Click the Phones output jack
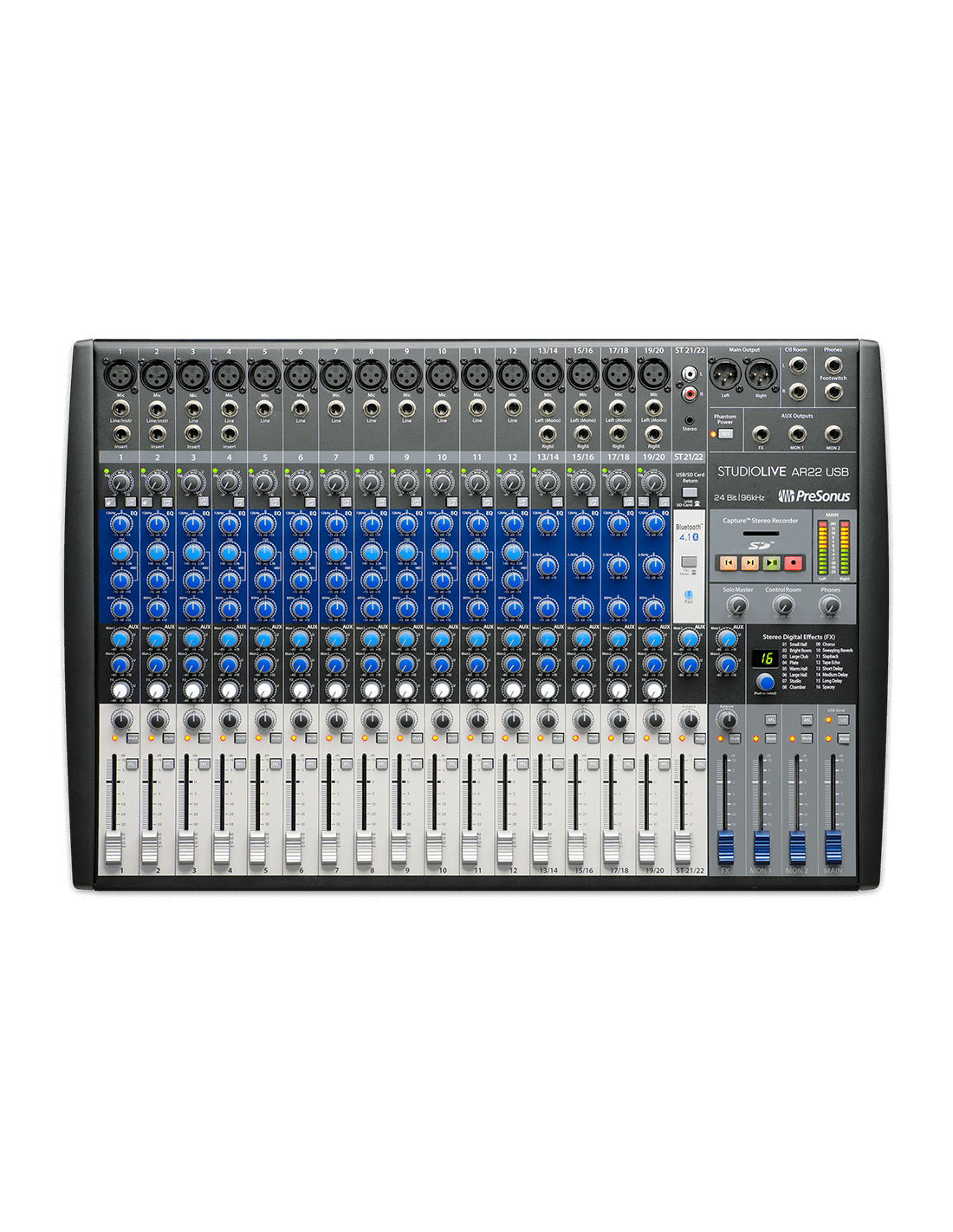The image size is (953, 1232). (x=833, y=364)
